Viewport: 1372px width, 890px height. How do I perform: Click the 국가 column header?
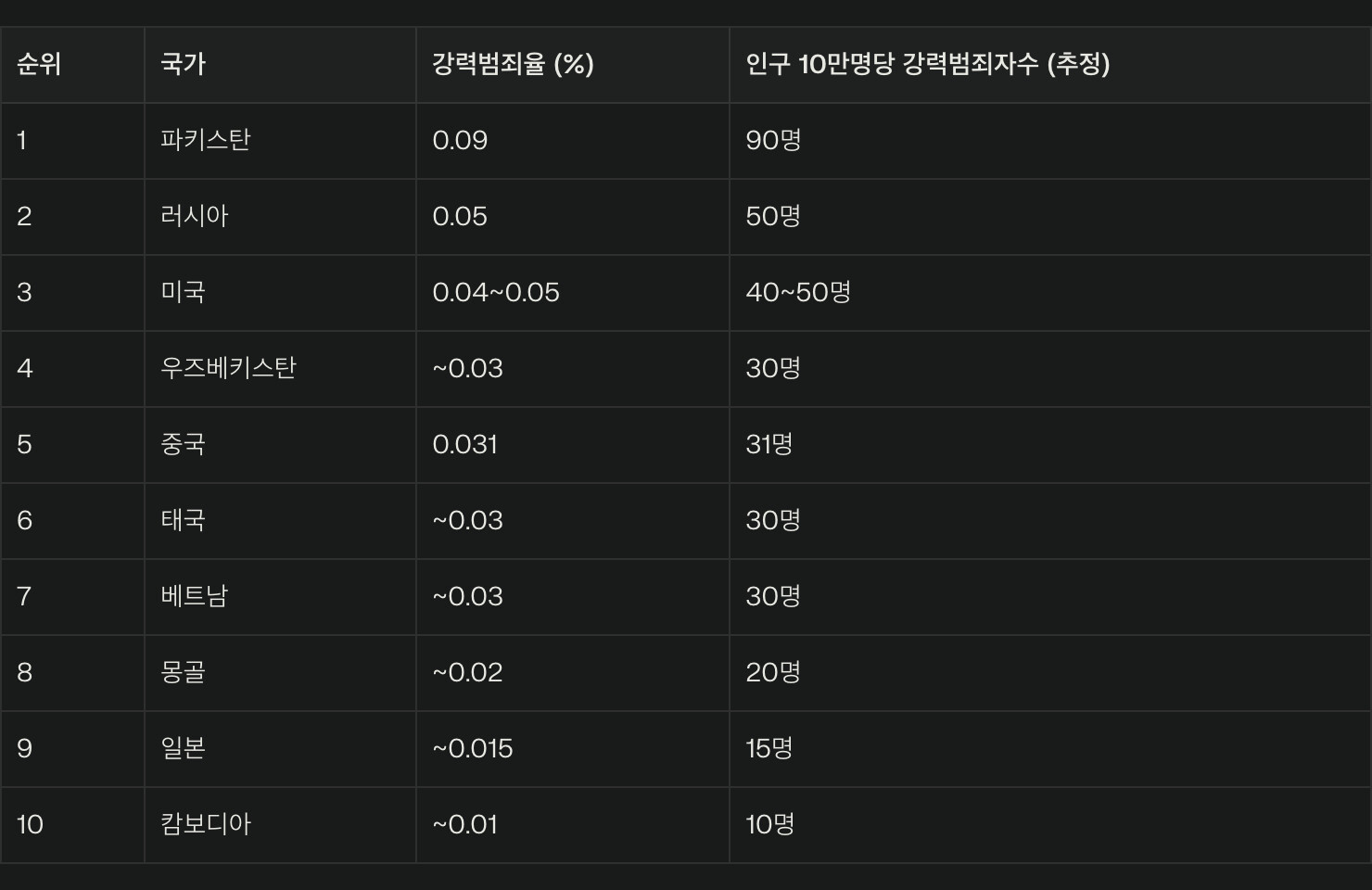tap(183, 64)
